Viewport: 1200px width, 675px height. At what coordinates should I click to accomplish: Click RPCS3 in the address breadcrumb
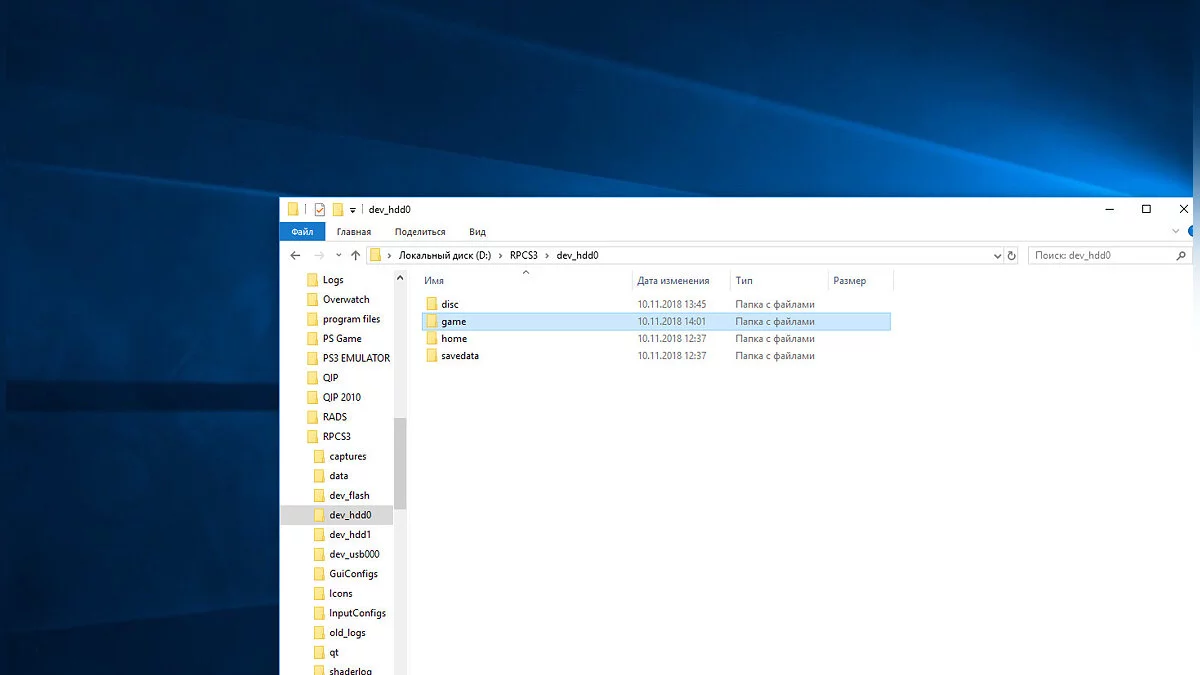523,256
